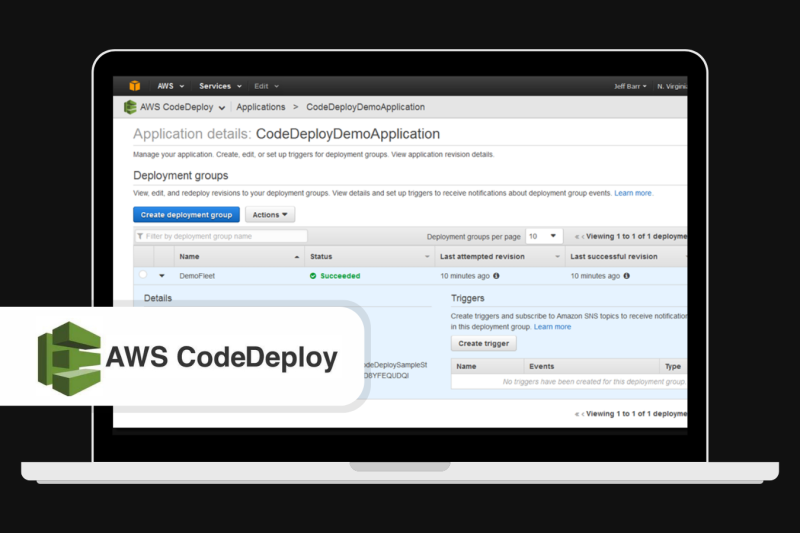
Task: Open Learn more link under Triggers
Action: pos(553,326)
